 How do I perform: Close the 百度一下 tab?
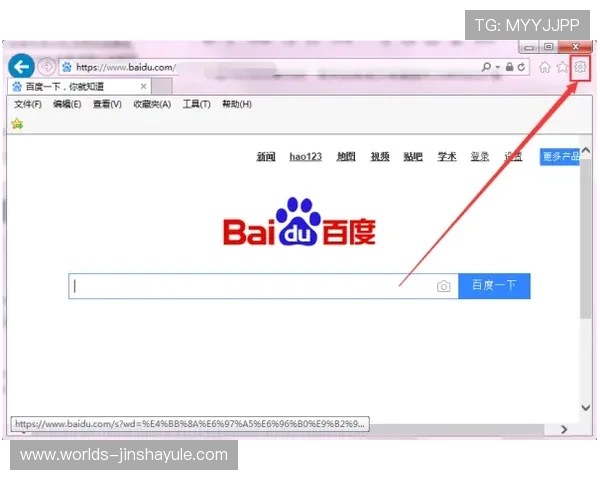click(143, 87)
